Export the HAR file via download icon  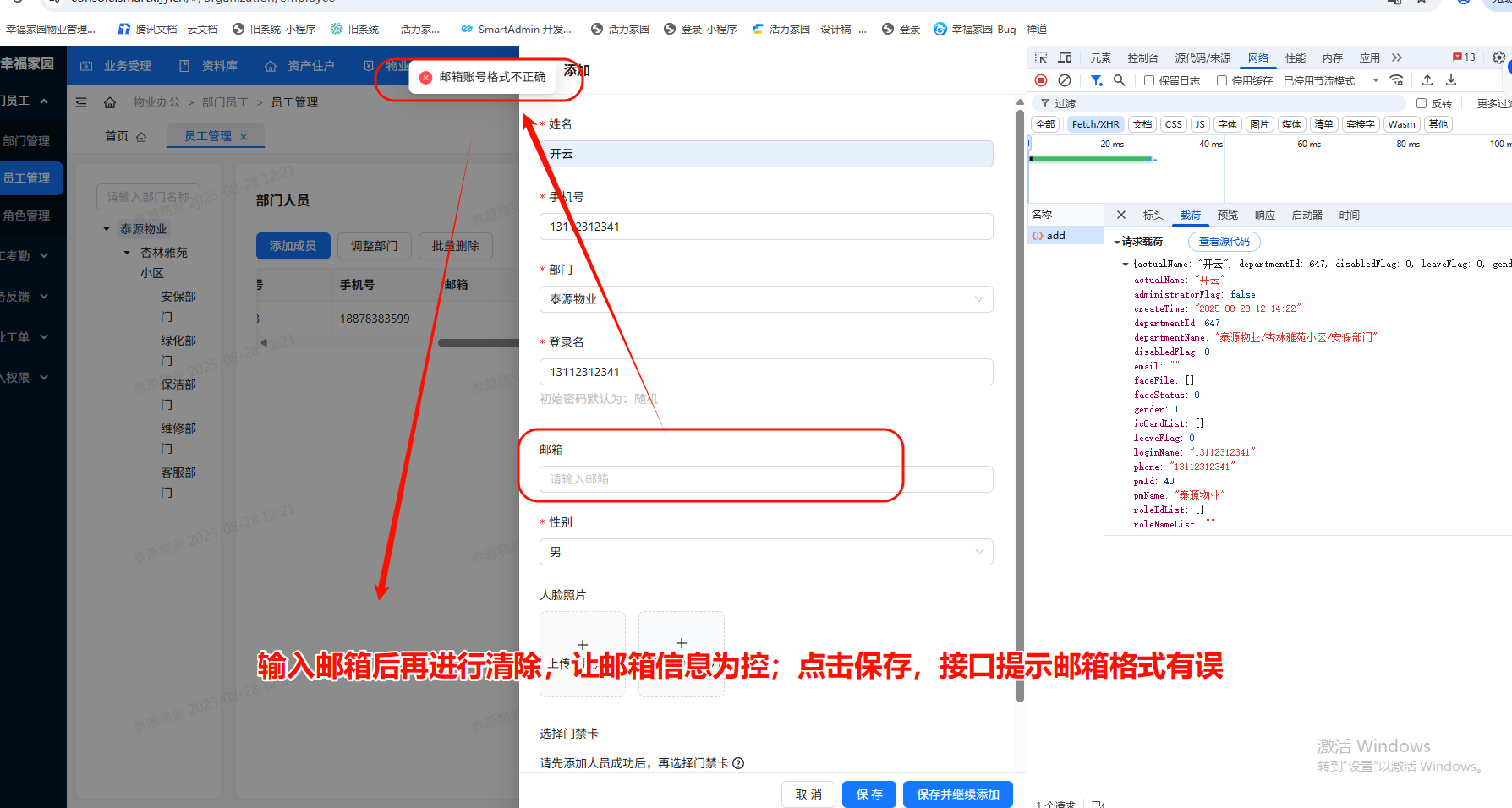[1453, 80]
